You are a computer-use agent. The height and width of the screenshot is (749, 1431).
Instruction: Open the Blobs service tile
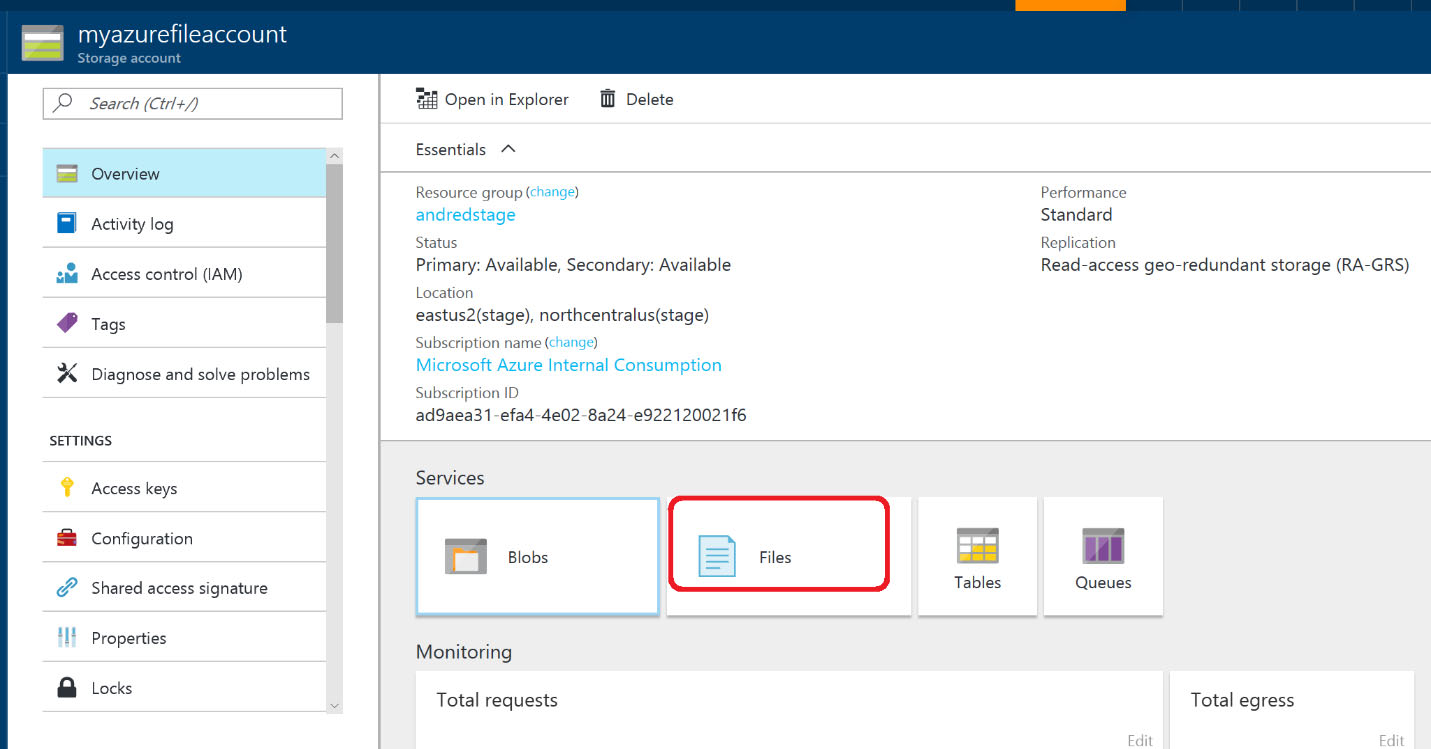(537, 556)
